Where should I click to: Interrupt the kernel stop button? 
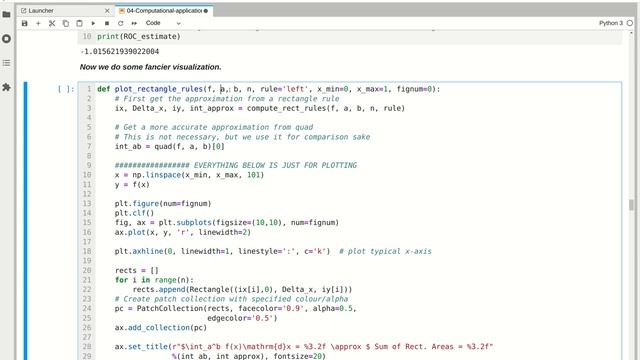(107, 23)
